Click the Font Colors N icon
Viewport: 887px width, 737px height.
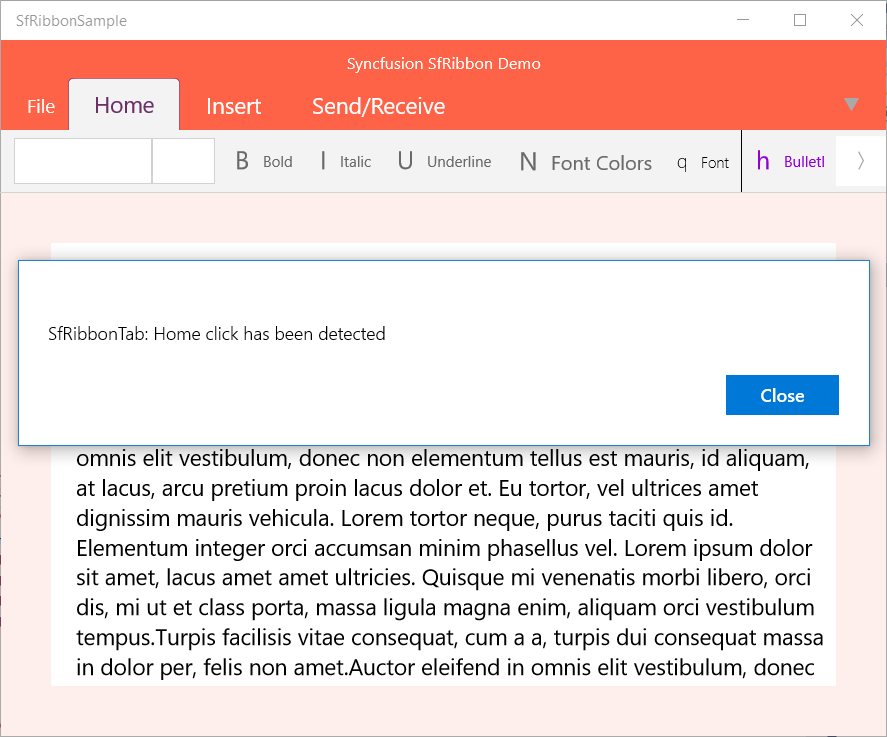[x=528, y=162]
